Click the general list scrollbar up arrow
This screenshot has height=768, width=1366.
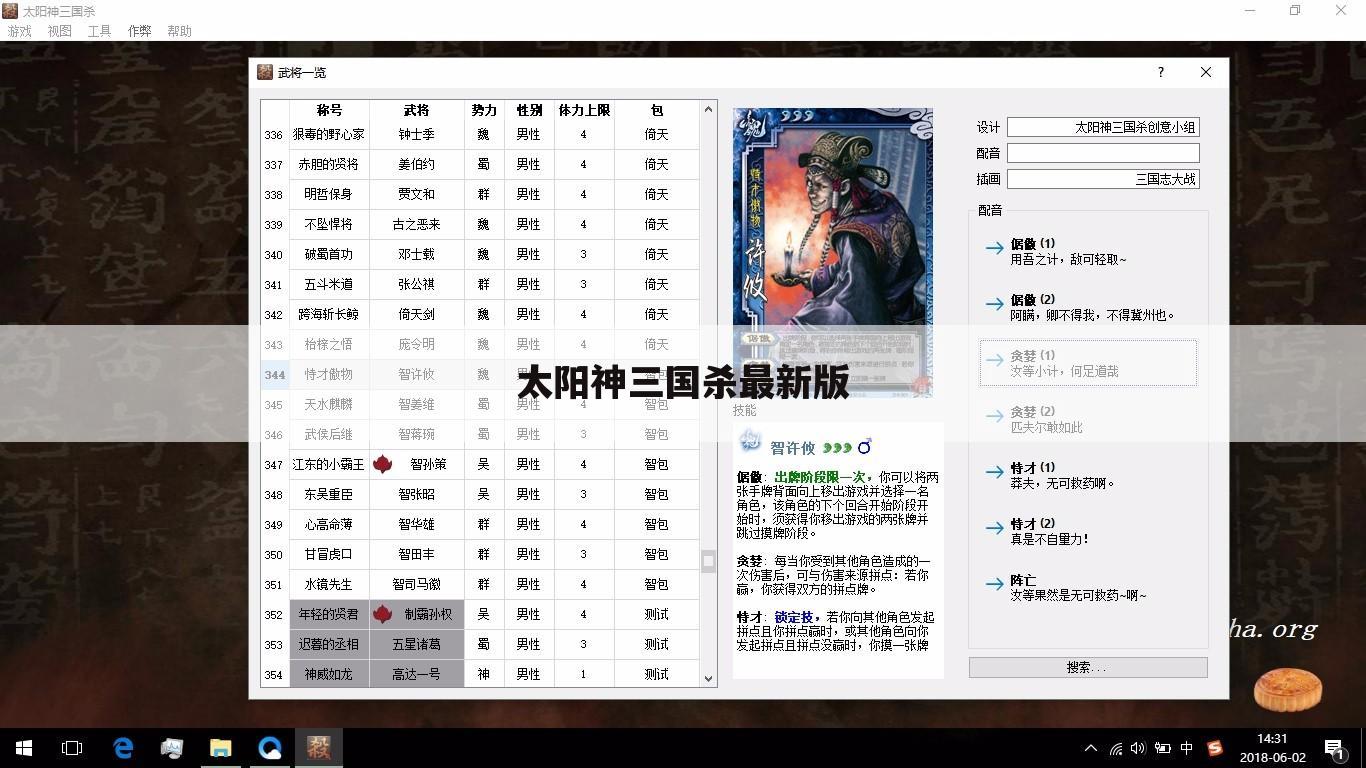[708, 108]
